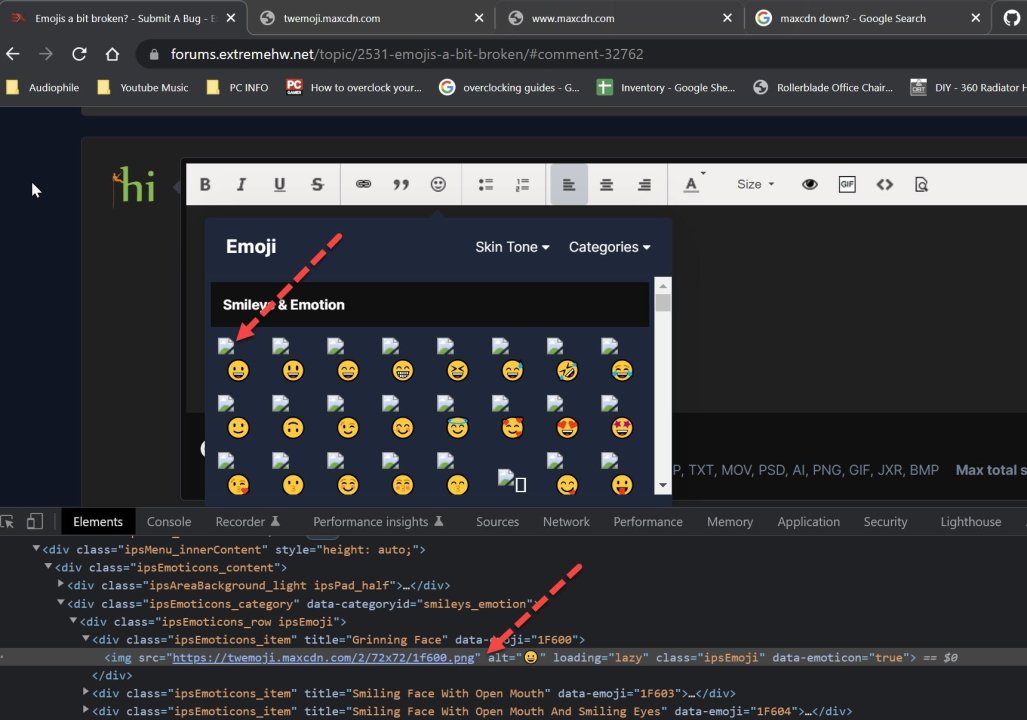Click the insert link icon
The width and height of the screenshot is (1027, 720).
(364, 185)
